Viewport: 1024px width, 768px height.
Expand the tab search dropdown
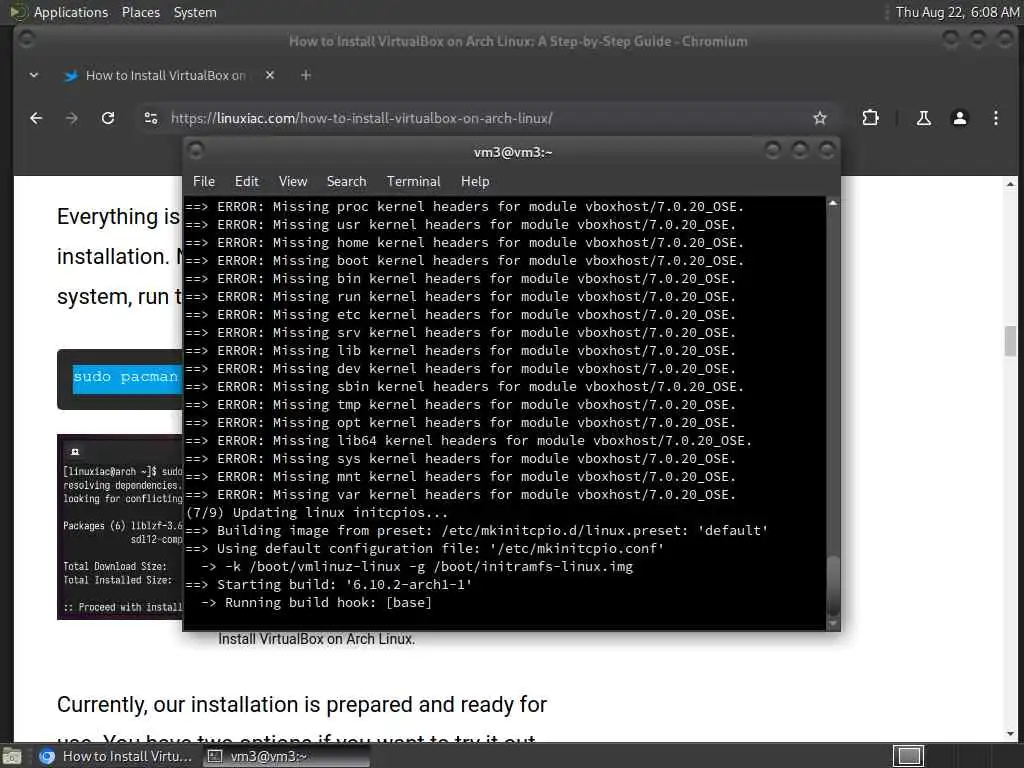(34, 75)
